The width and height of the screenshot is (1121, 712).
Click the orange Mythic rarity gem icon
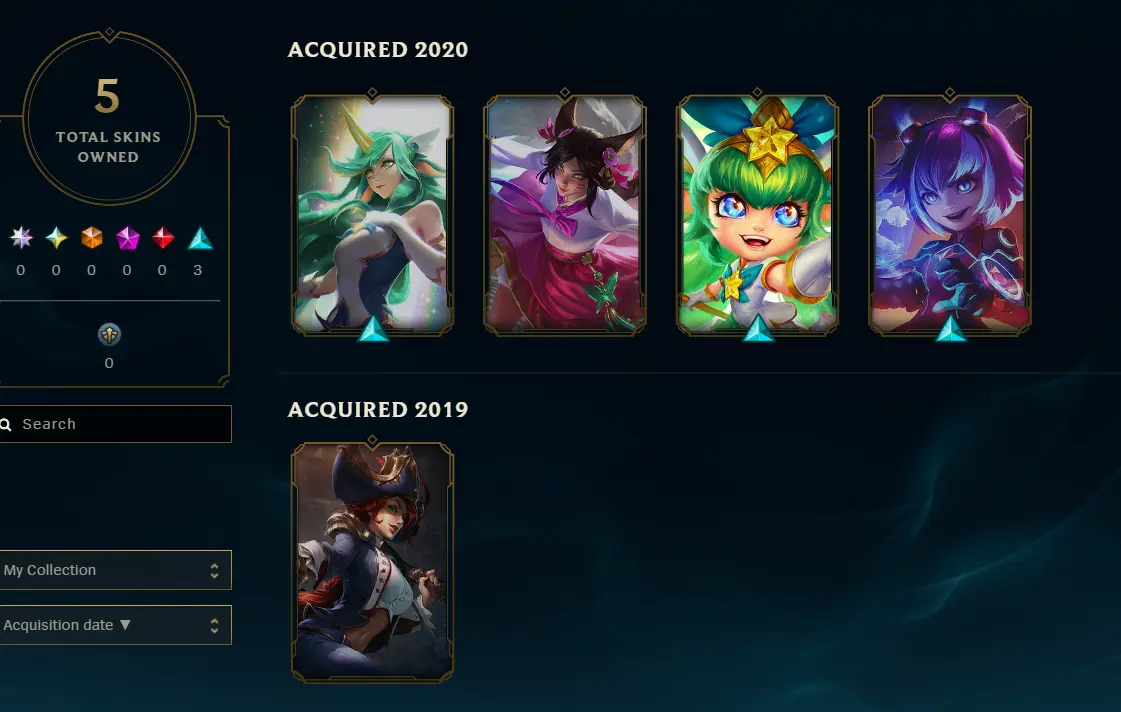click(x=92, y=237)
